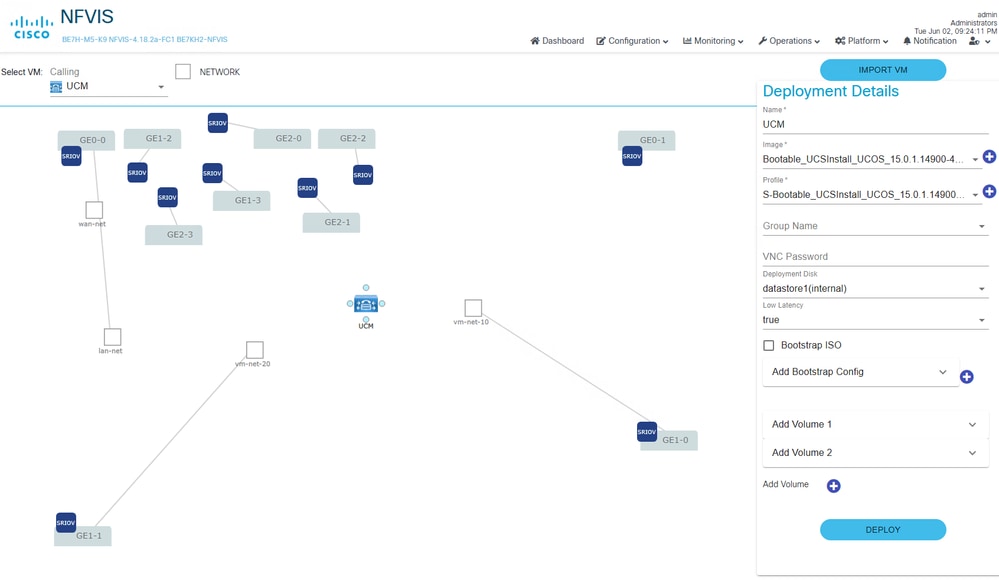Click the right connection point on UCM
999x580 pixels.
pos(382,303)
